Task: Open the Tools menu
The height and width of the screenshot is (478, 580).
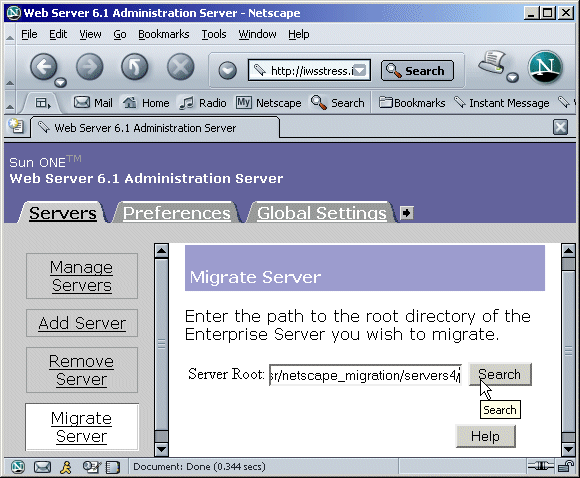Action: tap(214, 34)
